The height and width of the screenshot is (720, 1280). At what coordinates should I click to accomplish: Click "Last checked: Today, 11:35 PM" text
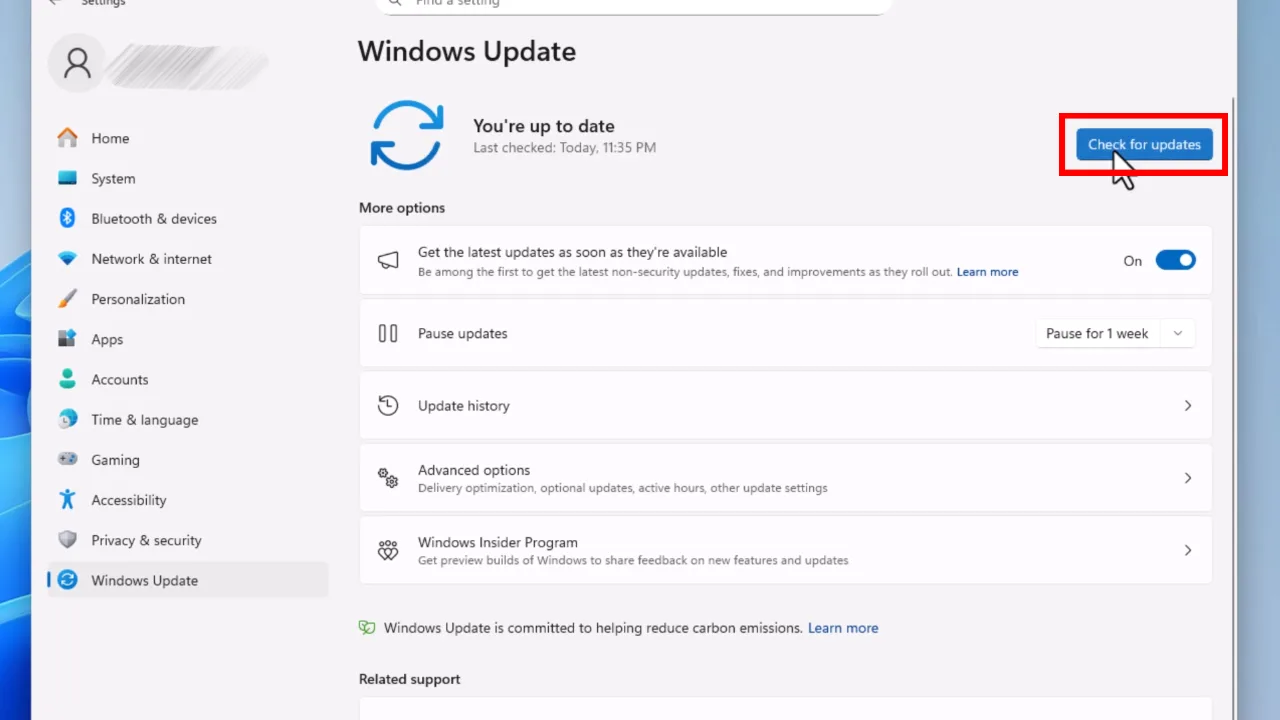(x=564, y=147)
